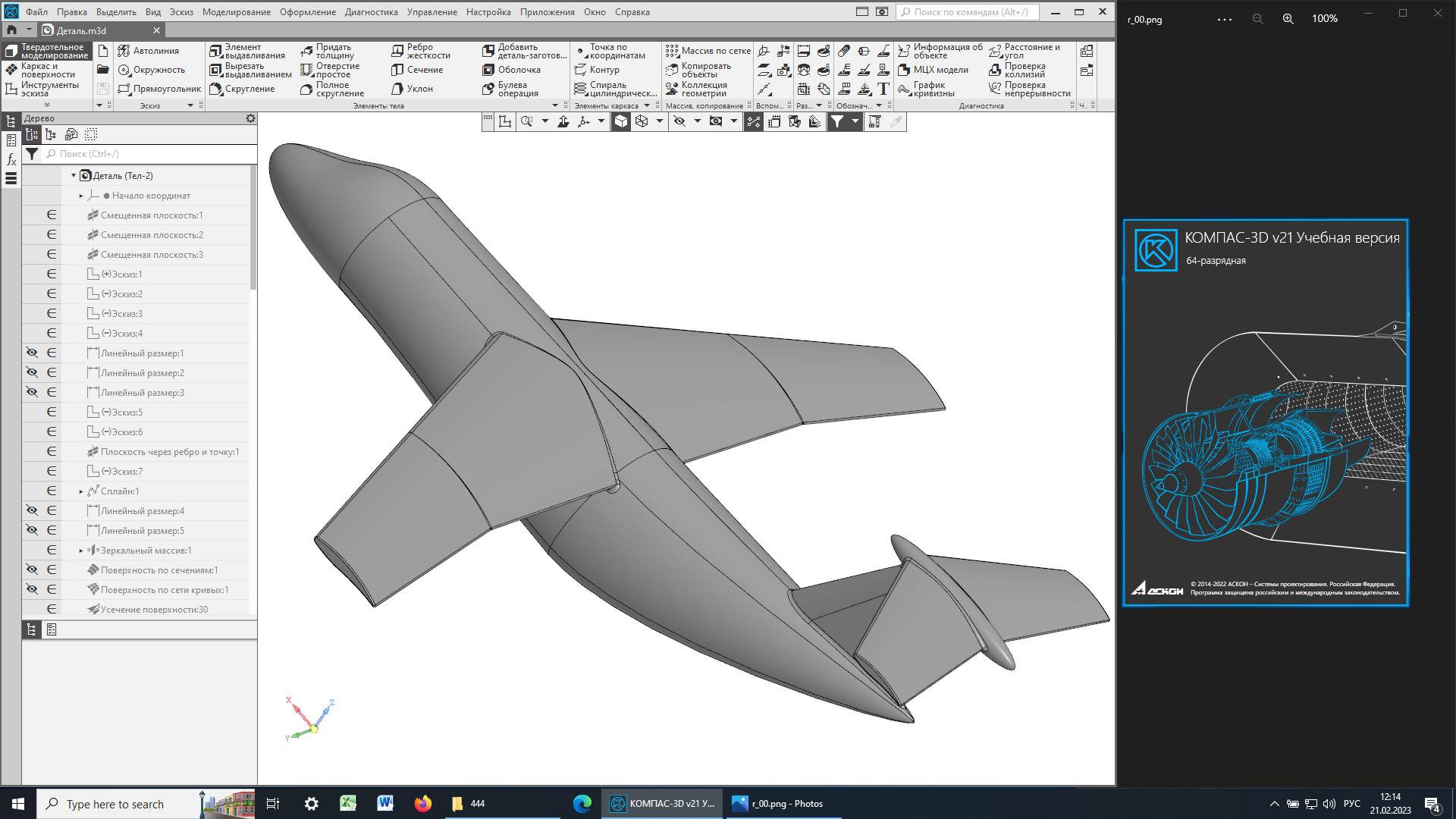The height and width of the screenshot is (819, 1456).
Task: Apply the Скругление fillet tool
Action: pos(242,89)
